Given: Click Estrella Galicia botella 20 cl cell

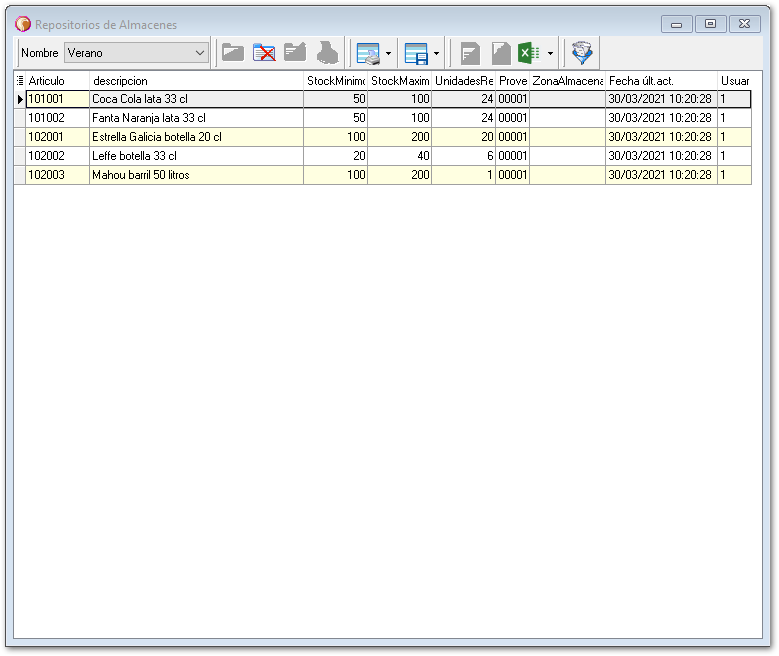Looking at the screenshot, I should [196, 137].
